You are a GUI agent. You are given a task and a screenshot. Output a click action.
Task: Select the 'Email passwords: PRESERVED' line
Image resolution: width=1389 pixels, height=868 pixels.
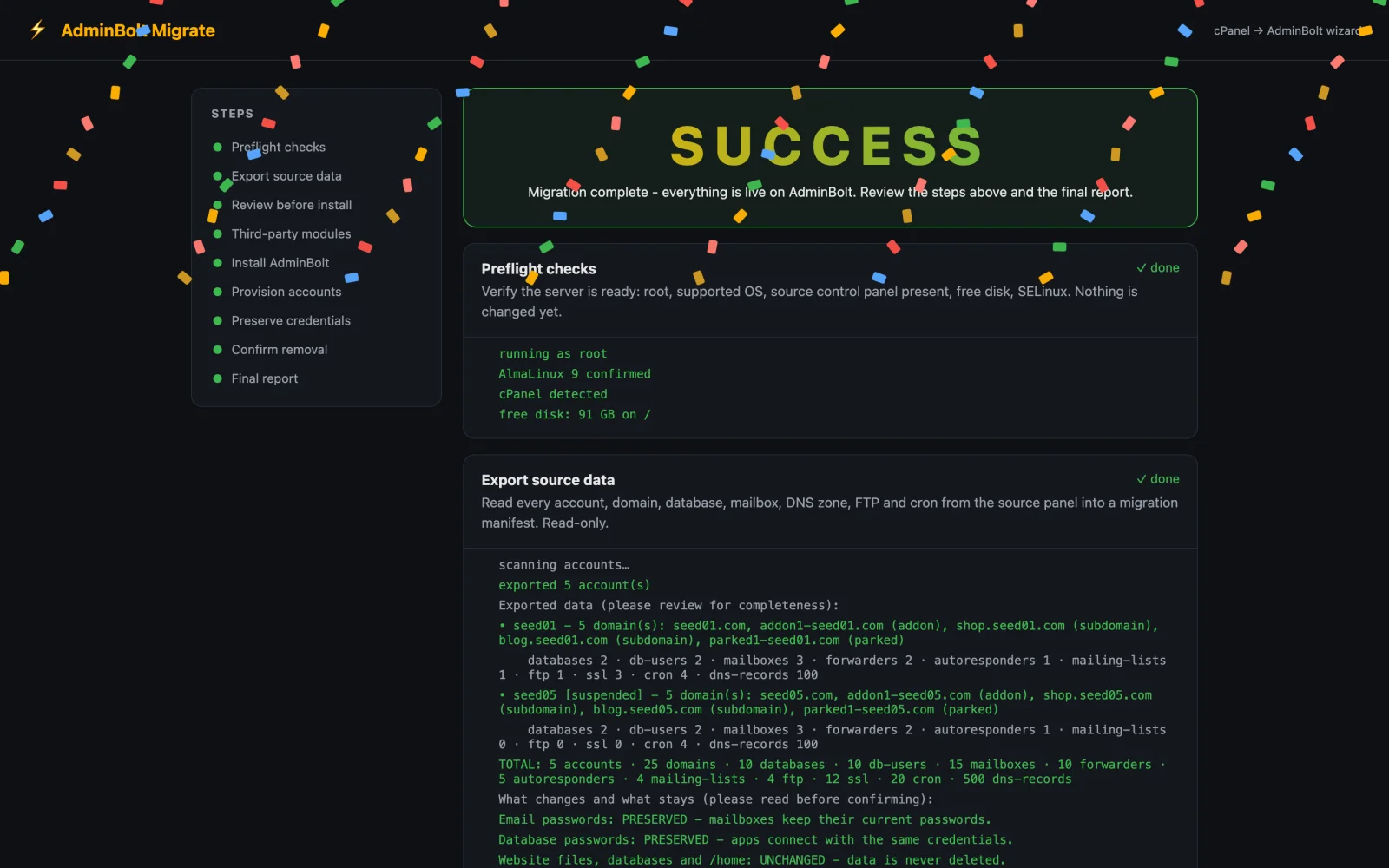745,819
